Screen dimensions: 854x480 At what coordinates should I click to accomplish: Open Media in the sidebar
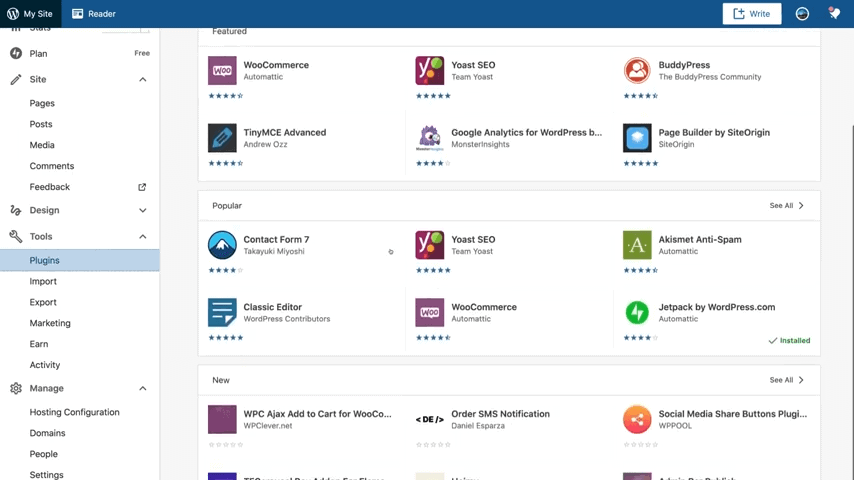[x=42, y=145]
